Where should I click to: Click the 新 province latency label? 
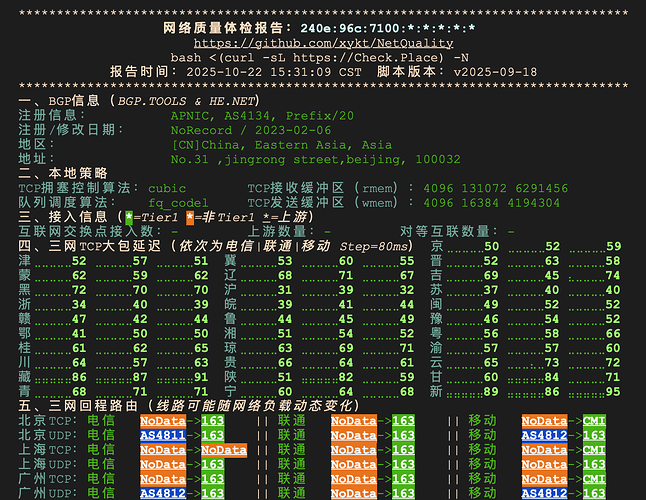[x=436, y=391]
